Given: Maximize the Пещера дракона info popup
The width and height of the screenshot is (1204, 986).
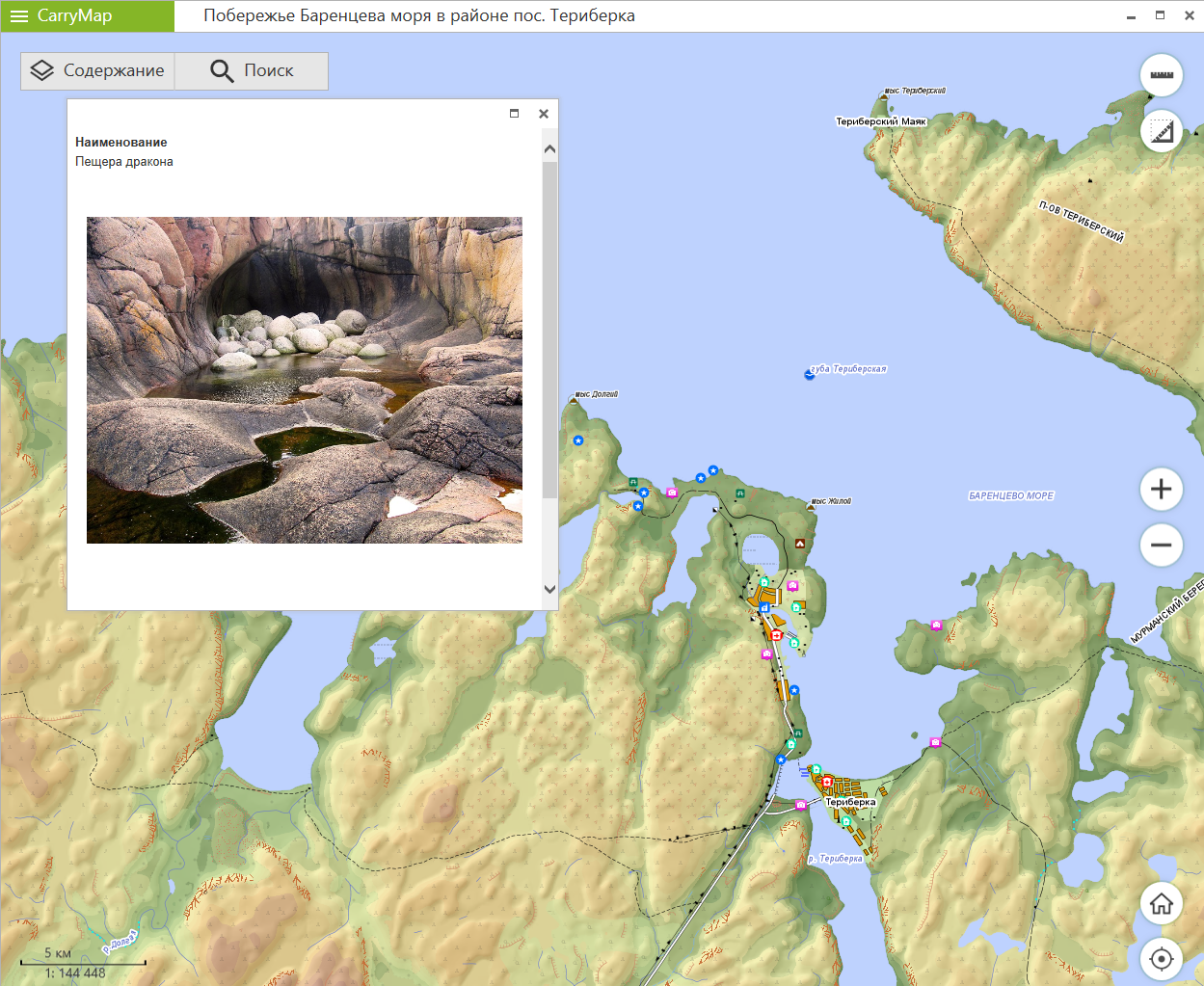Looking at the screenshot, I should pyautogui.click(x=515, y=114).
